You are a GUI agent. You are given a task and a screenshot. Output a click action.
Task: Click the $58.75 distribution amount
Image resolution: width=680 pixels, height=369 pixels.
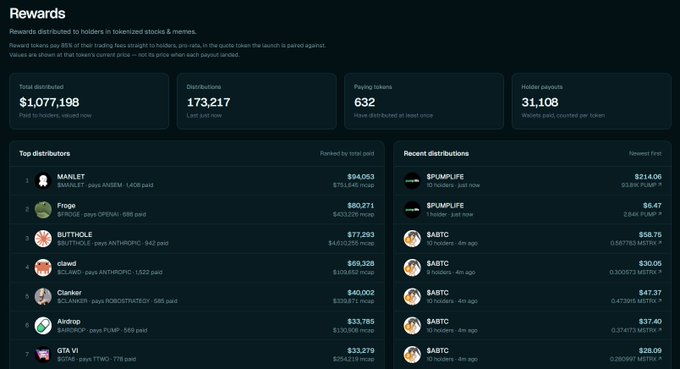tap(650, 235)
